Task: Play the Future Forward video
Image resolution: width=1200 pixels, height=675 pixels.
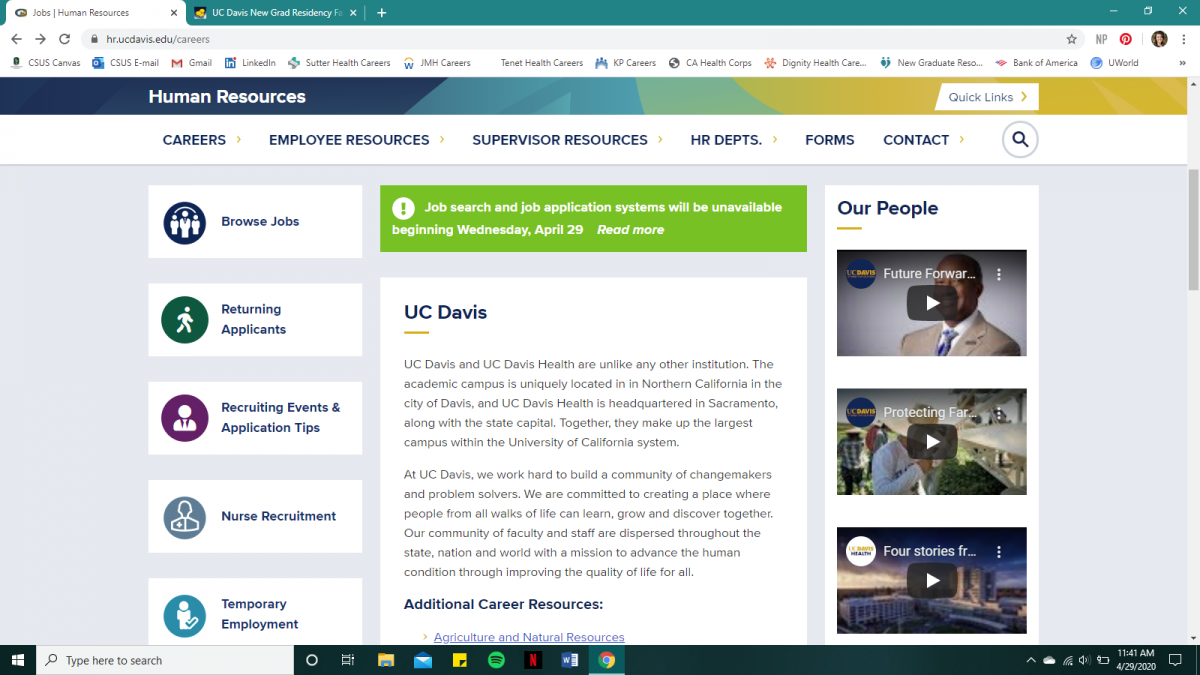Action: pyautogui.click(x=931, y=303)
